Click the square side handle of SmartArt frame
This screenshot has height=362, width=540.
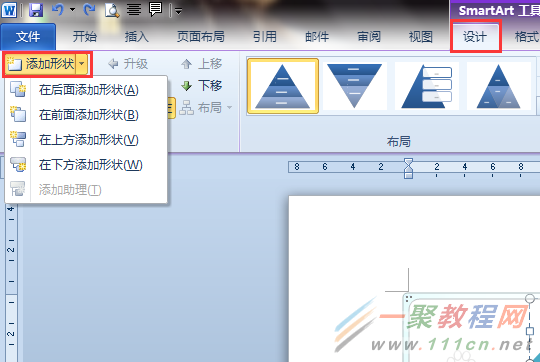coord(530,331)
